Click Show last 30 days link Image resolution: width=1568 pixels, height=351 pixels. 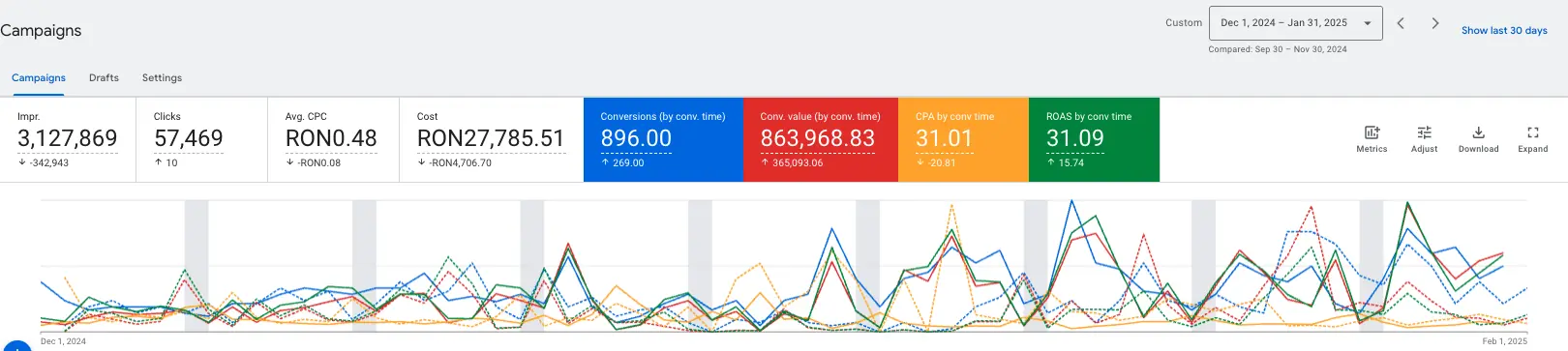pos(1504,30)
